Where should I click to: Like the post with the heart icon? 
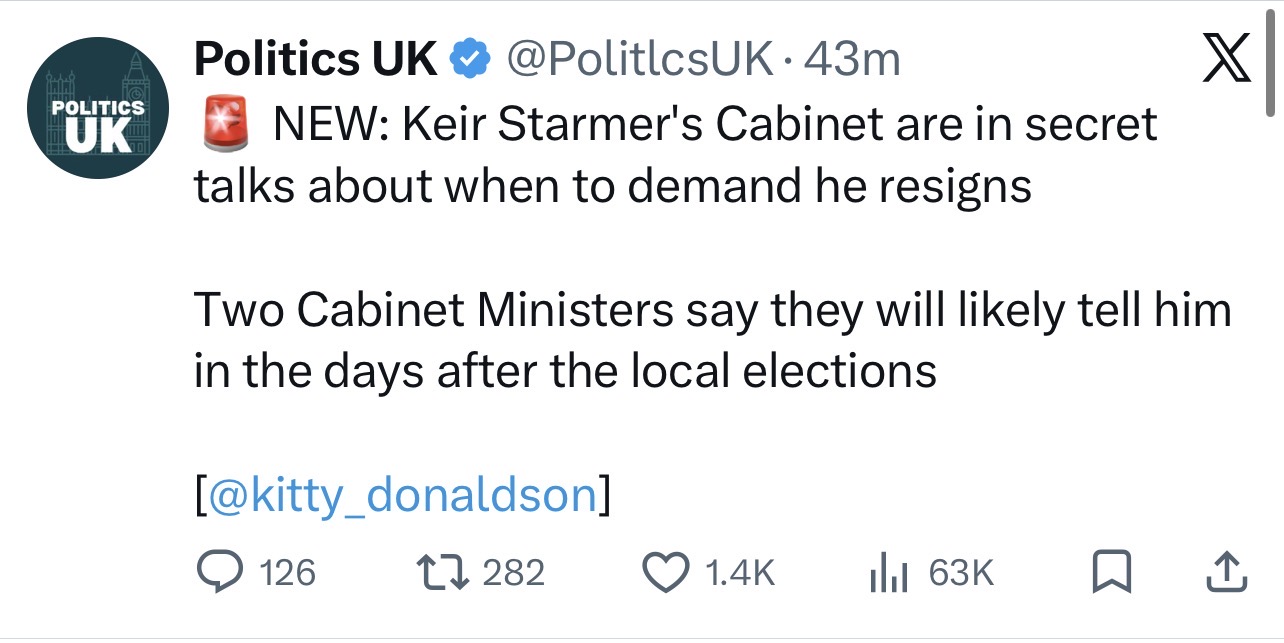(x=668, y=572)
